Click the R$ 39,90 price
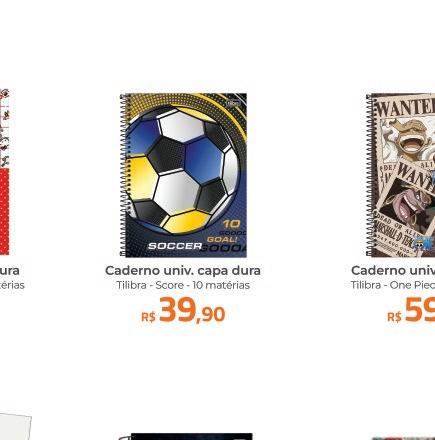The width and height of the screenshot is (435, 440). [183, 311]
